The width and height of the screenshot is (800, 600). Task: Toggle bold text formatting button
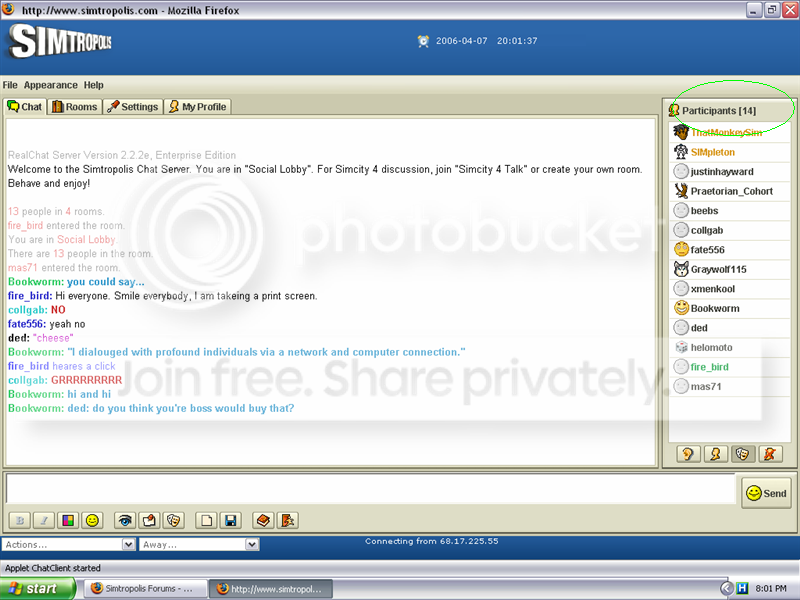pyautogui.click(x=20, y=520)
